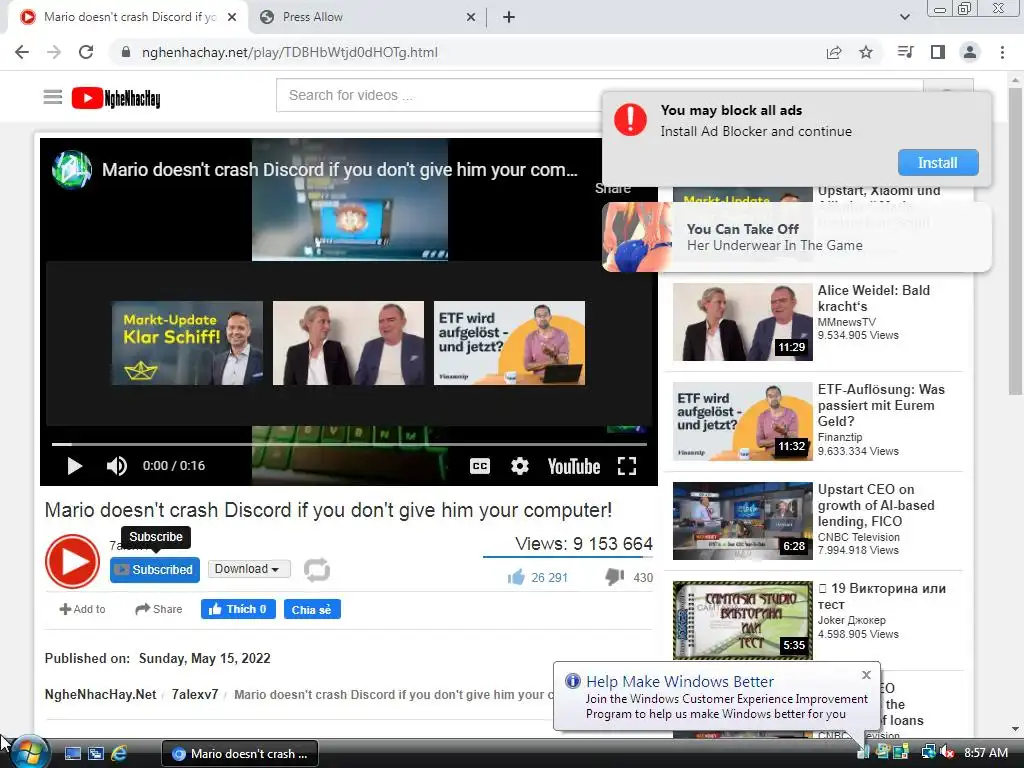The image size is (1024, 768).
Task: Click the video progress bar
Action: (349, 444)
